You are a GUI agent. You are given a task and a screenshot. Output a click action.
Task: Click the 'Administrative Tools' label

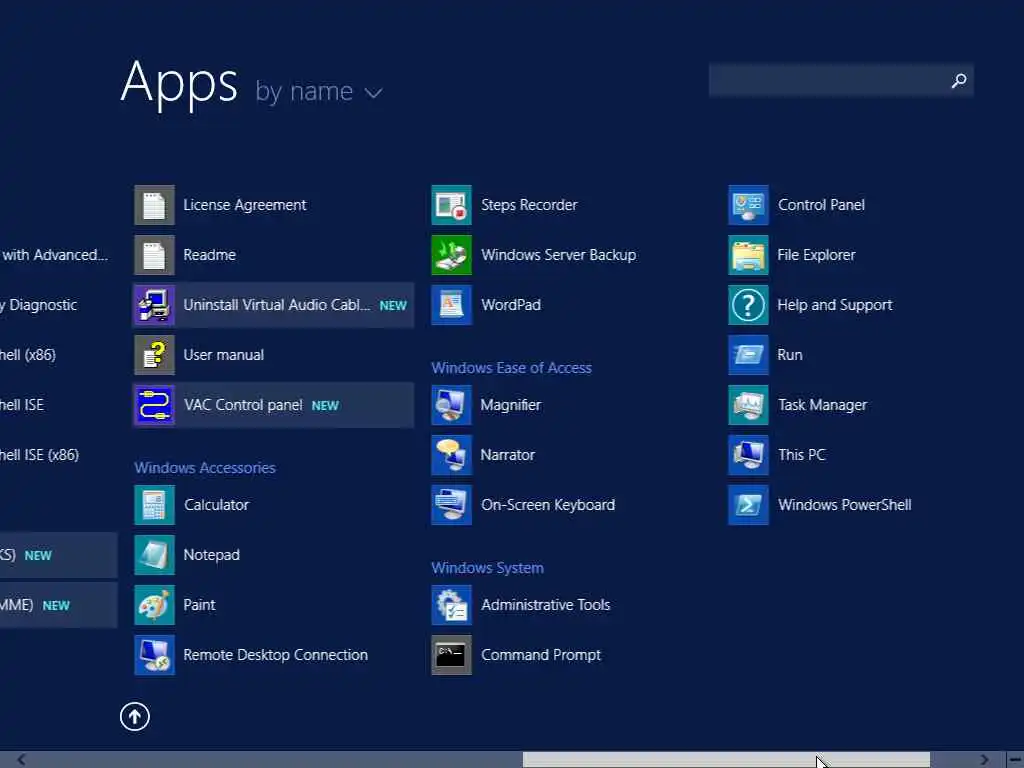point(545,605)
